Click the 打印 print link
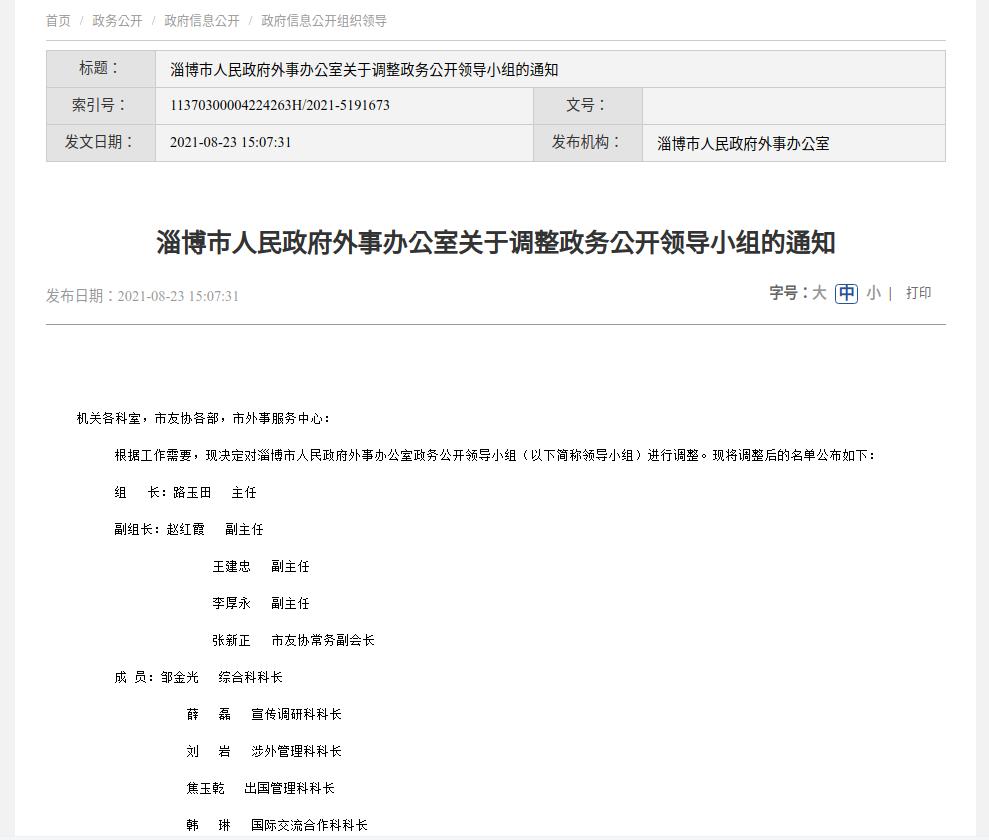Image resolution: width=989 pixels, height=840 pixels. click(x=918, y=293)
